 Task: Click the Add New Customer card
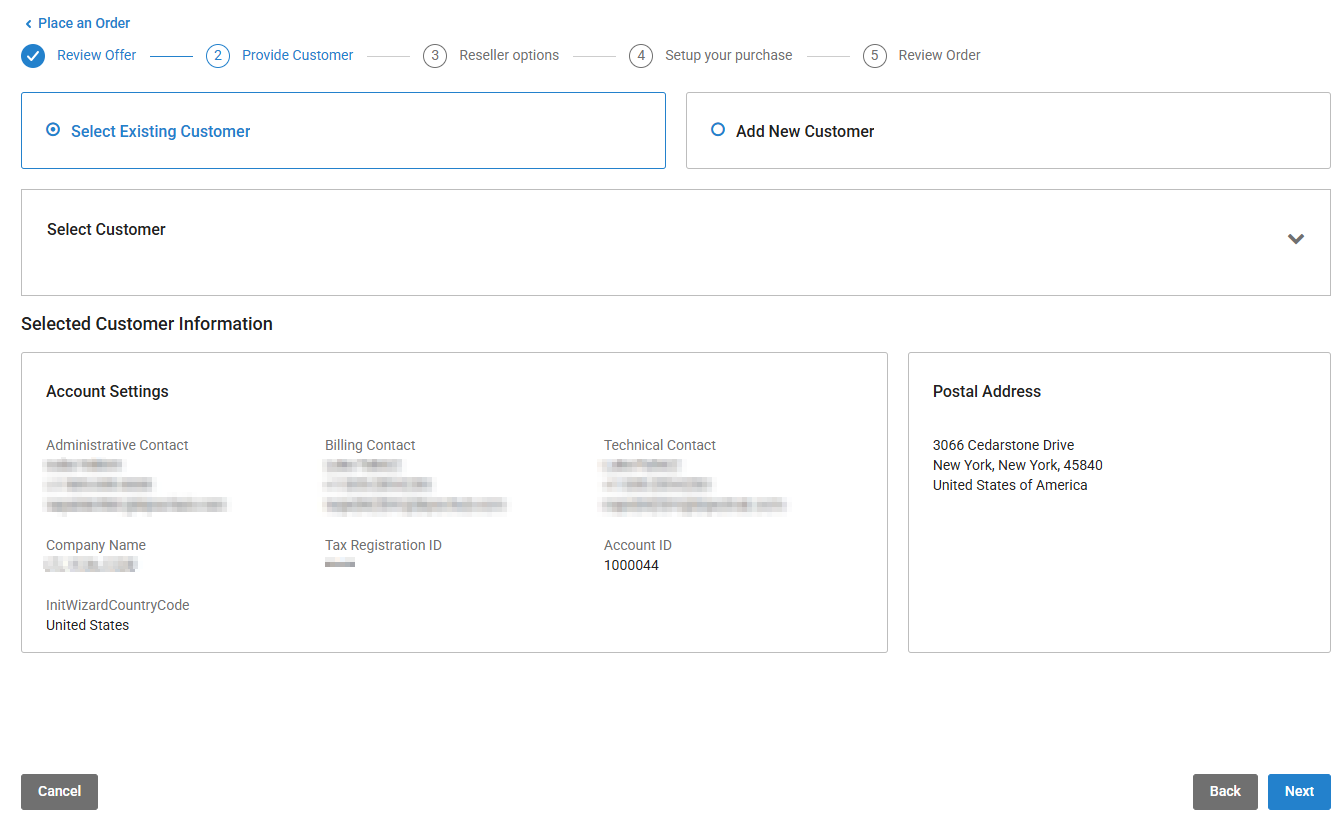[1007, 131]
